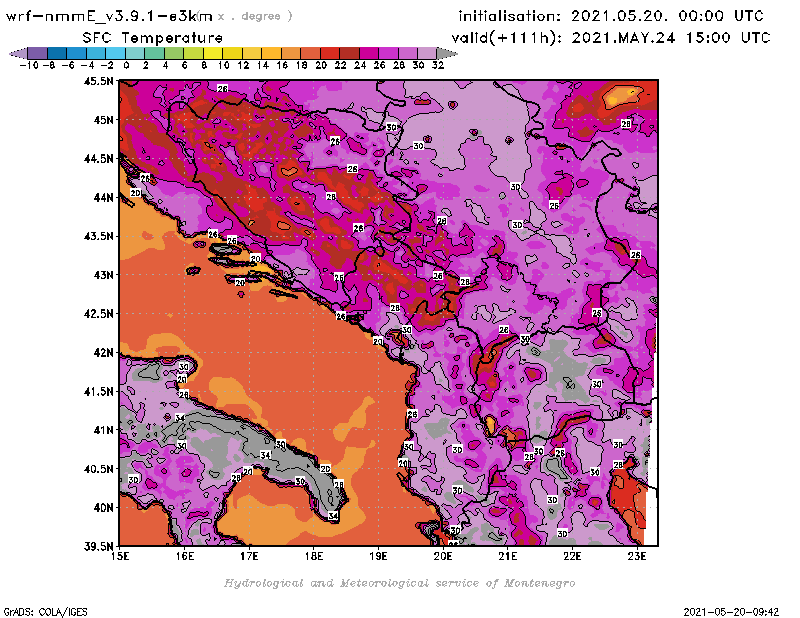
Task: Click the "41.5N" latitude label
Action: coord(98,391)
